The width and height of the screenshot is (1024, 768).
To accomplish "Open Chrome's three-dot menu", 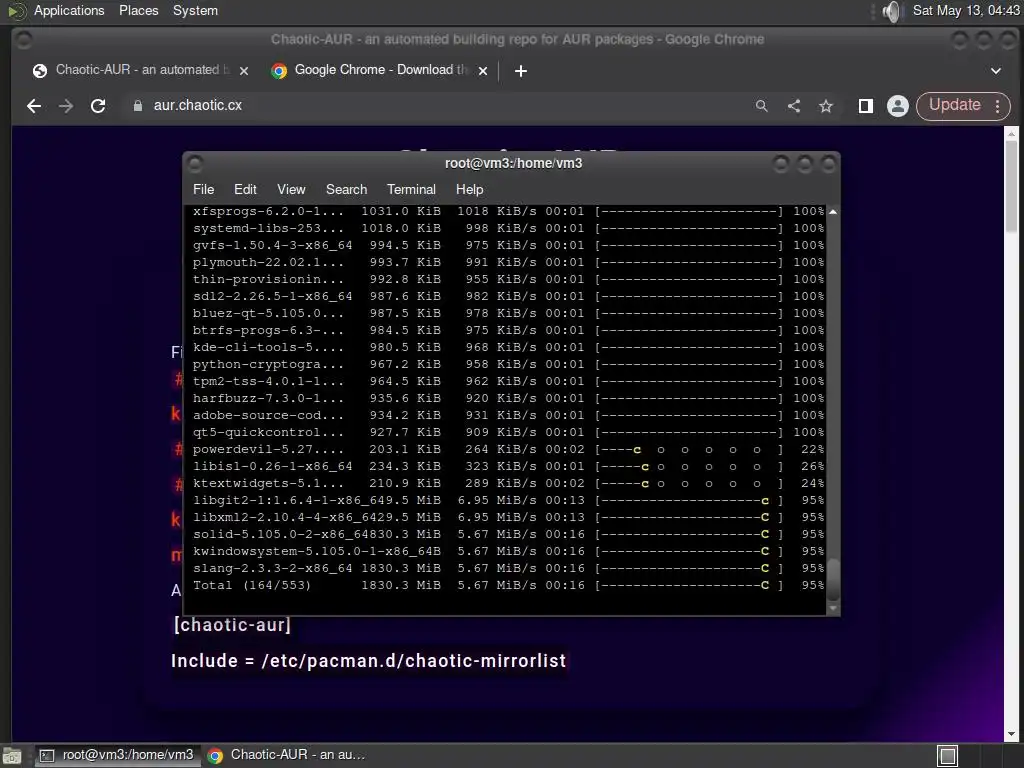I will point(997,106).
